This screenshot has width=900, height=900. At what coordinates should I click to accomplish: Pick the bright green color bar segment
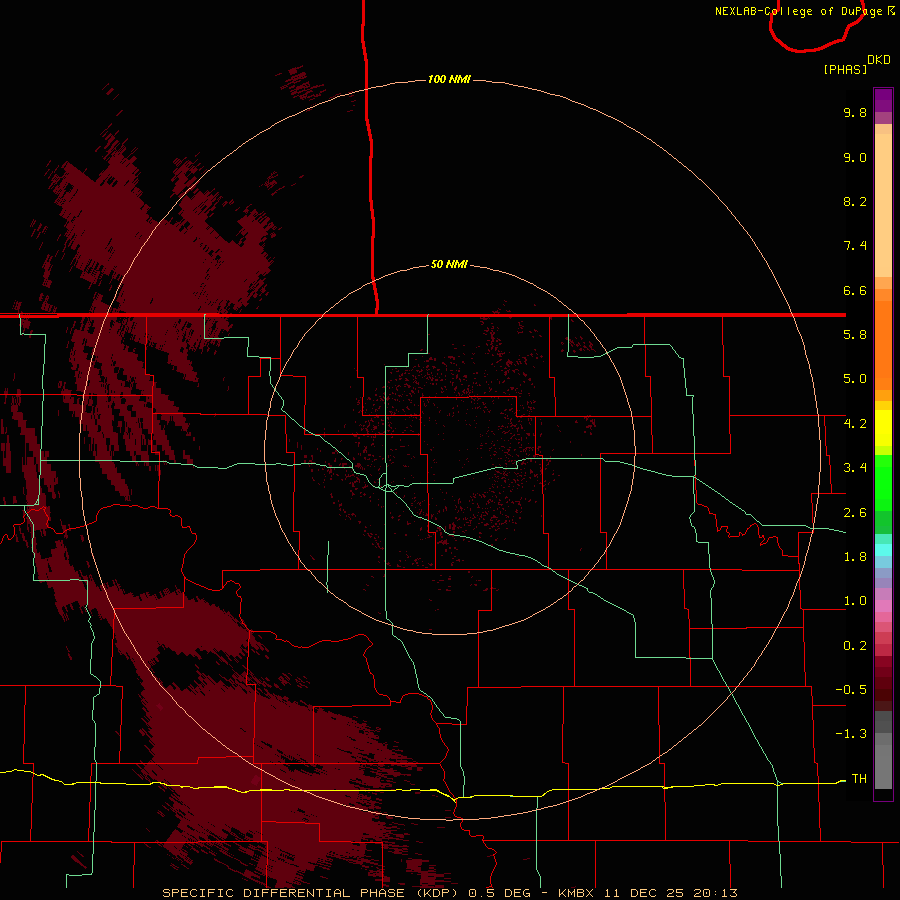click(x=883, y=482)
